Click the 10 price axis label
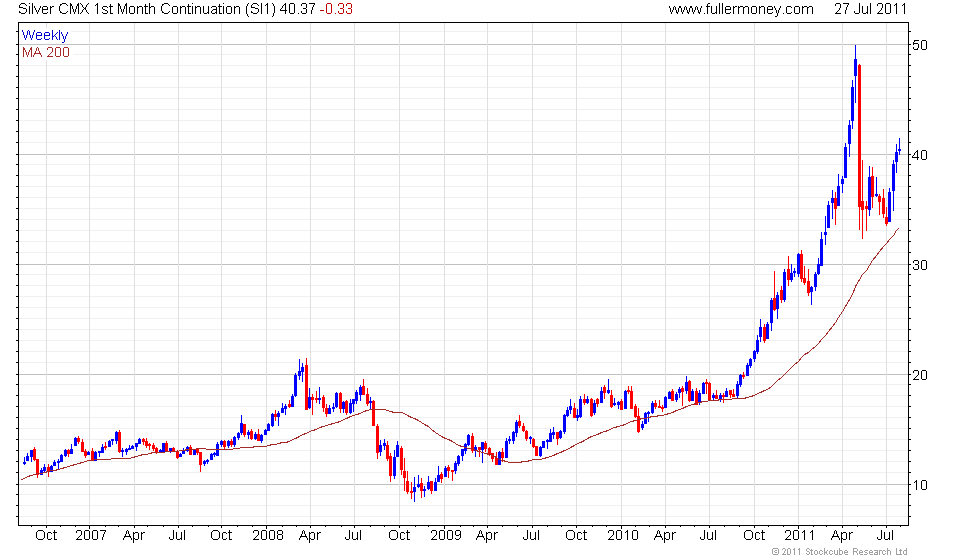The image size is (960, 560). (x=920, y=485)
